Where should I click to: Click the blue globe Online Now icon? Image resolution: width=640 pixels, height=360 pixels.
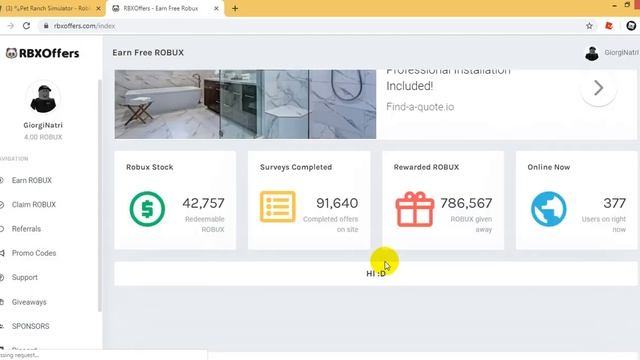[549, 209]
